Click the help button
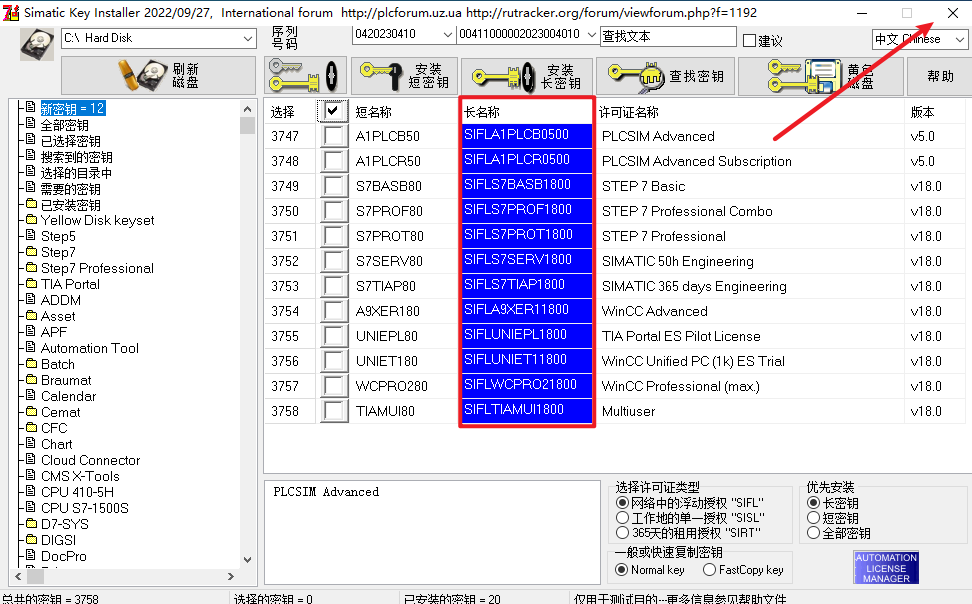Image resolution: width=972 pixels, height=604 pixels. click(940, 76)
